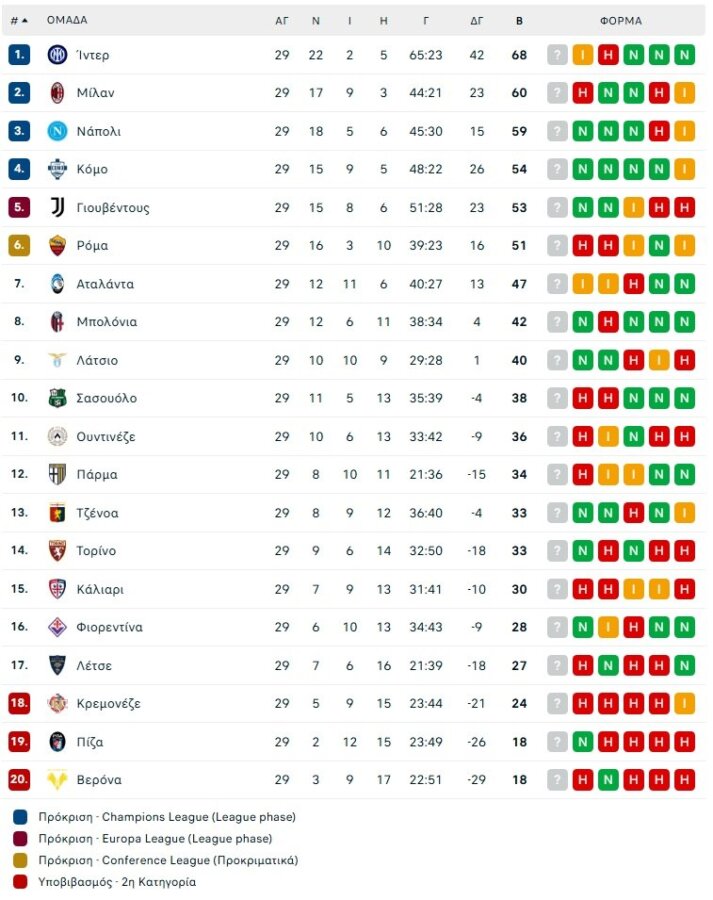Screen dimensions: 713x900
Task: Select the Atalanta team badge
Action: tap(55, 283)
